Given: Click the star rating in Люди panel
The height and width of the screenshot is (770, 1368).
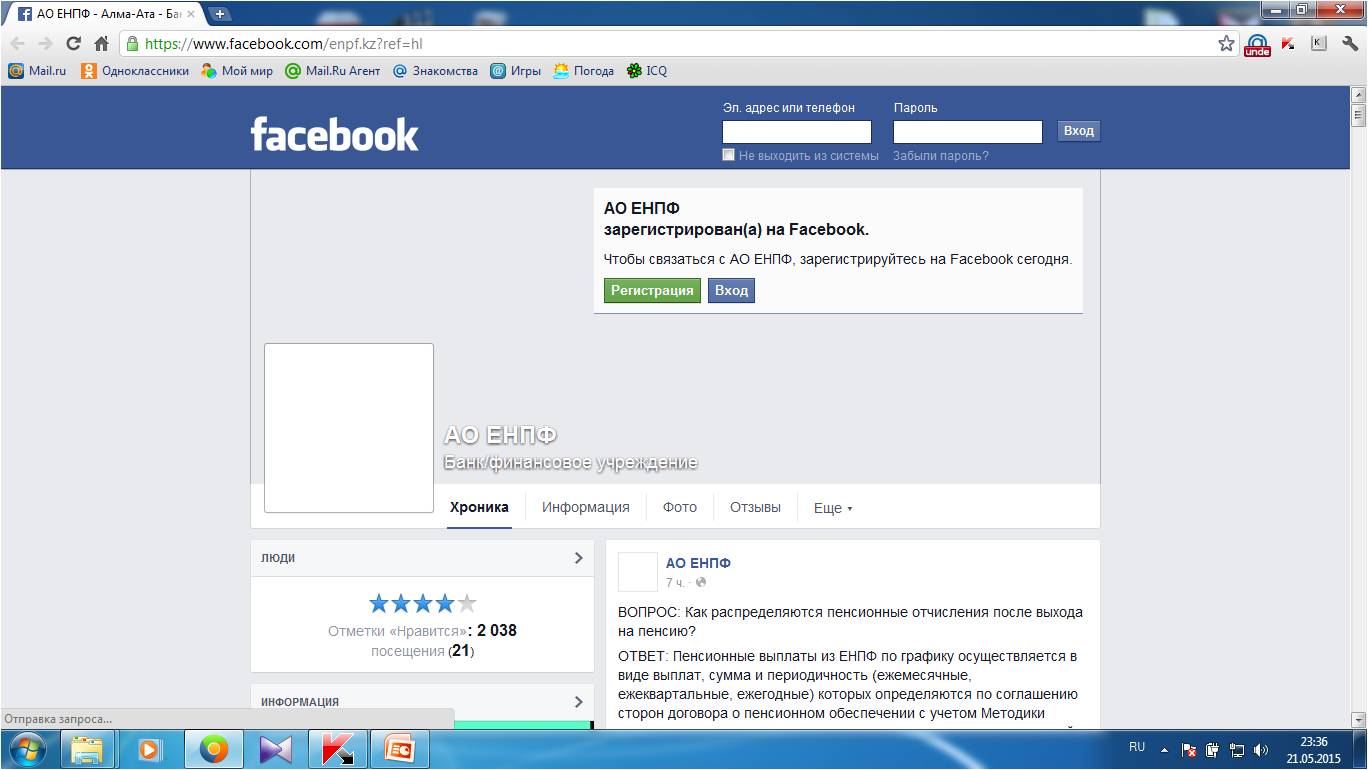Looking at the screenshot, I should 422,603.
